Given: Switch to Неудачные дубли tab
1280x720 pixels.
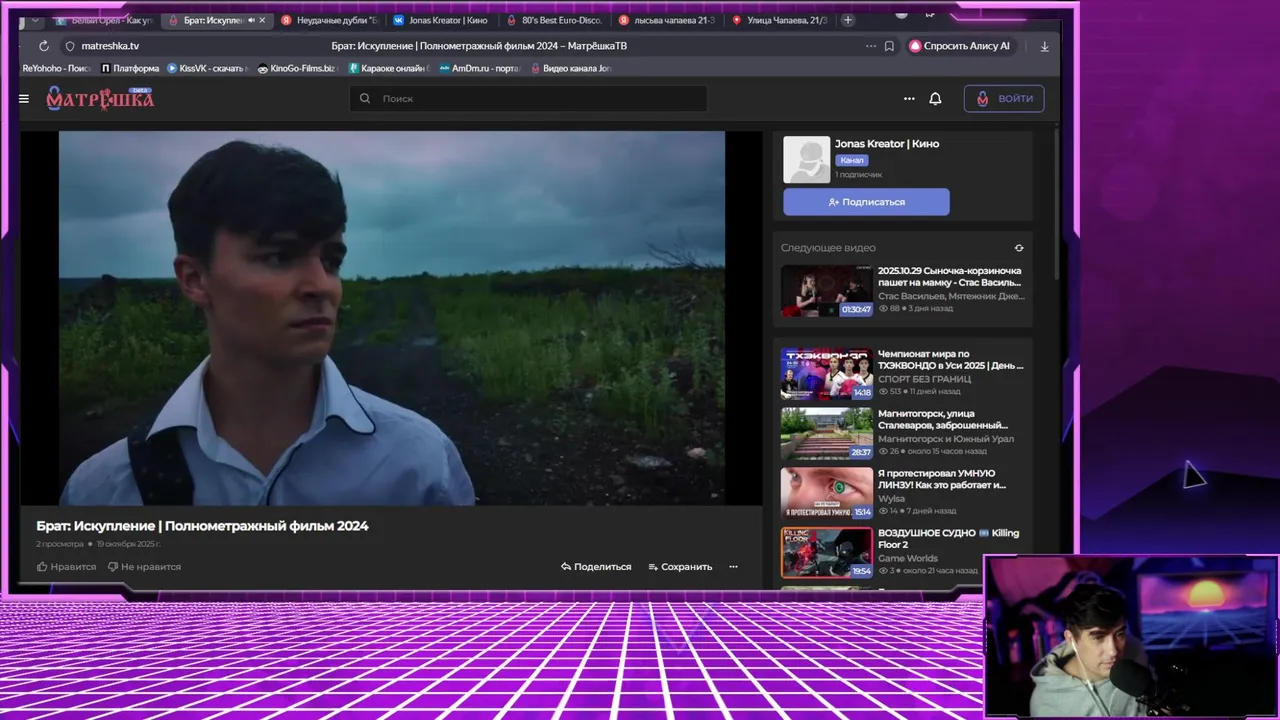Looking at the screenshot, I should coord(330,20).
